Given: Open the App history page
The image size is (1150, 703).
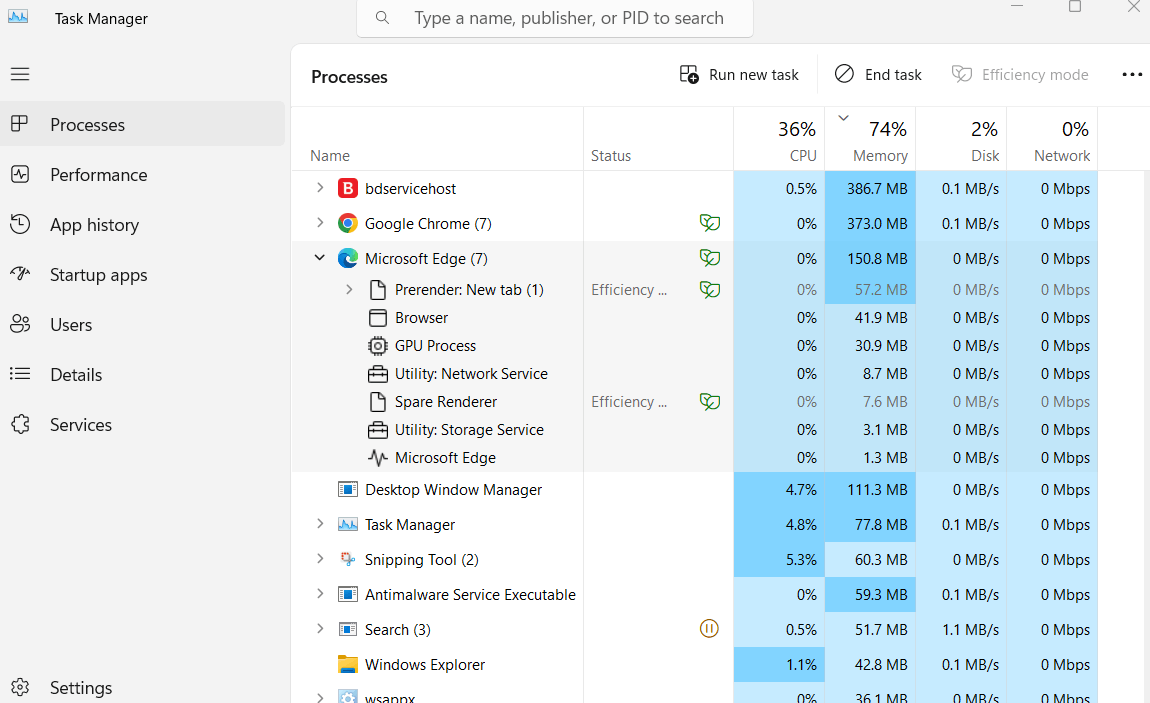Looking at the screenshot, I should point(143,225).
